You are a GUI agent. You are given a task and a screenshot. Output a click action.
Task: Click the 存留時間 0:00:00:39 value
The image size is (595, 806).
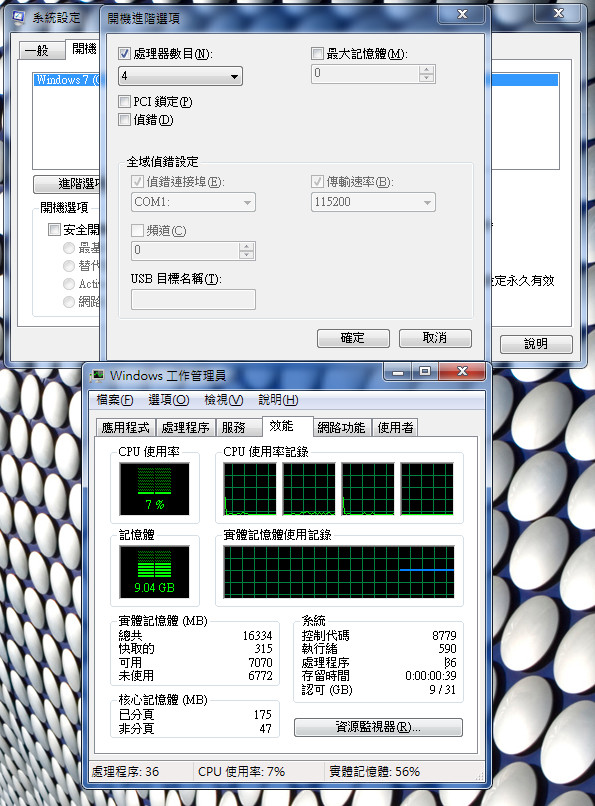click(x=431, y=675)
